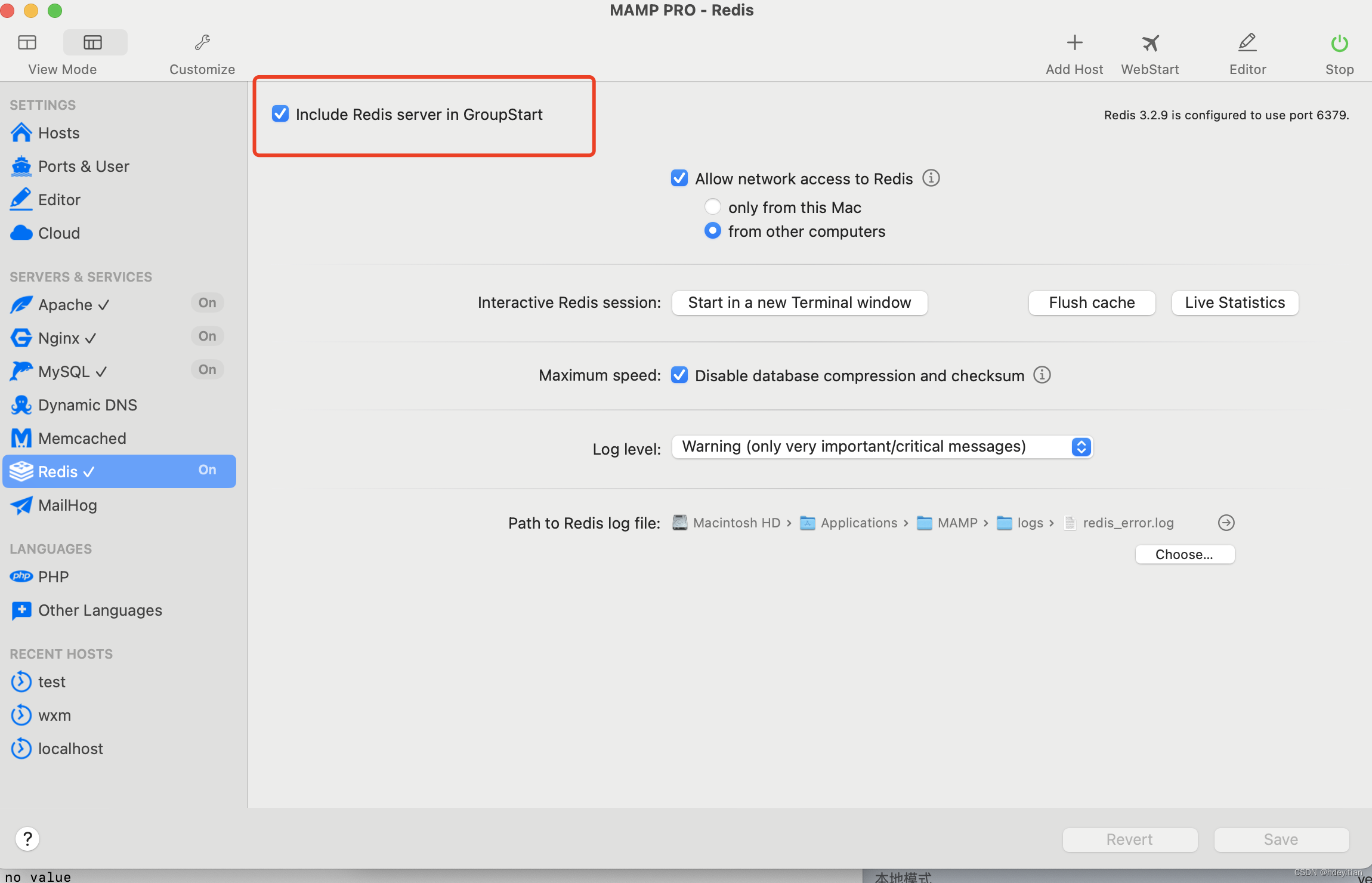Switch to the second View Mode layout icon
The height and width of the screenshot is (883, 1372).
[93, 43]
